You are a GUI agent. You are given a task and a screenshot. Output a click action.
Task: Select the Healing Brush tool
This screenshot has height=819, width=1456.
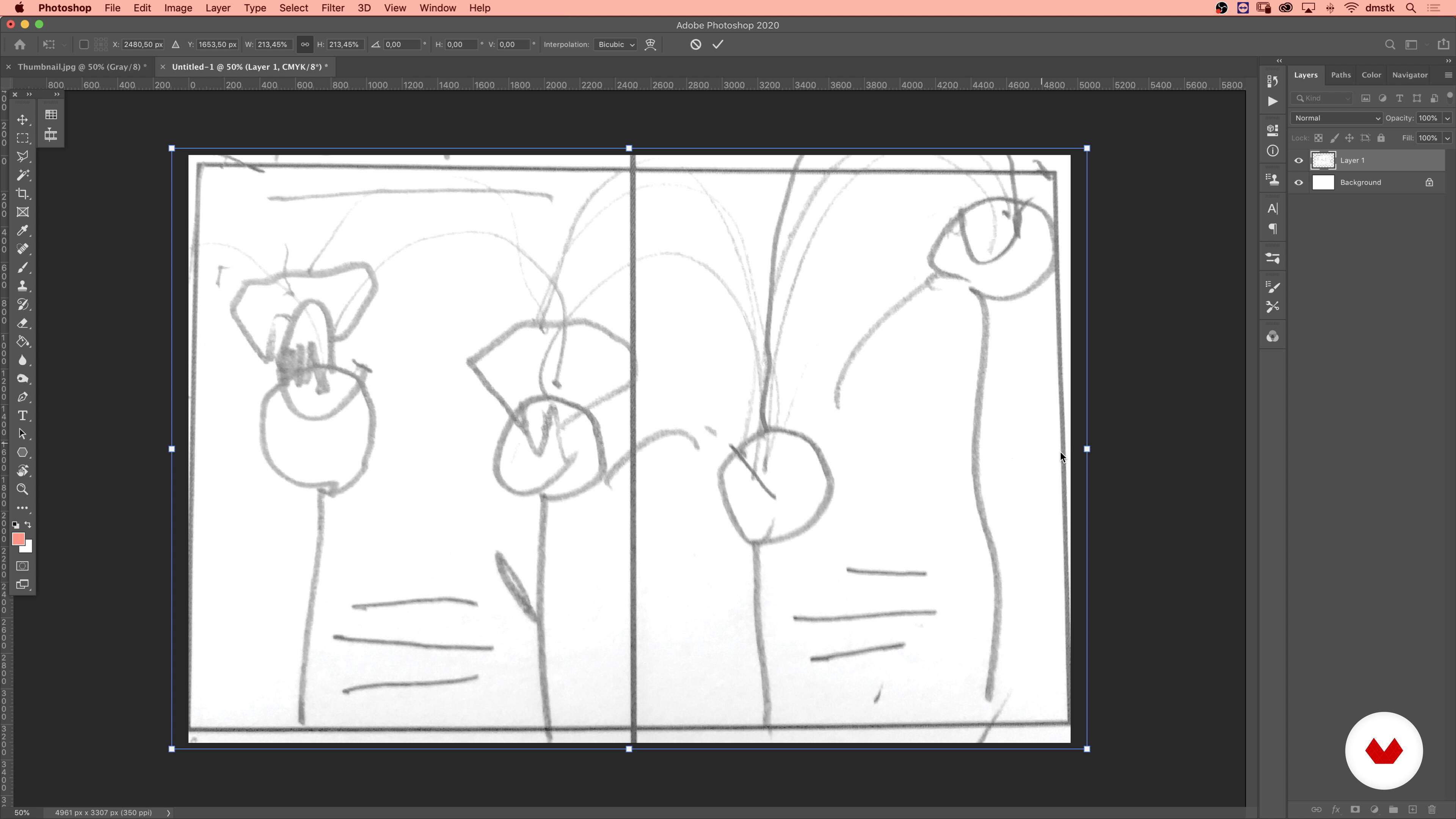[x=23, y=249]
